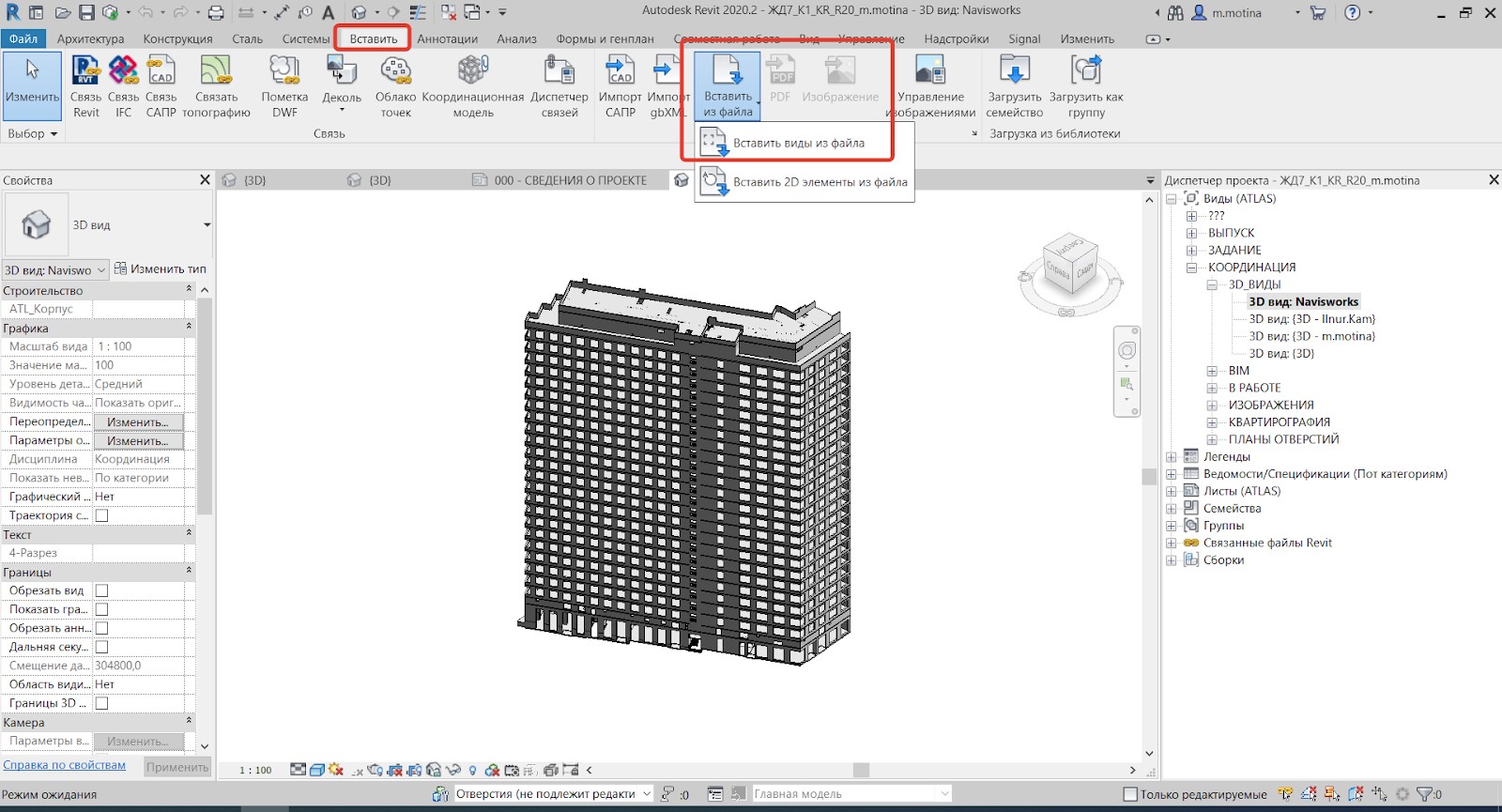
Task: Open the Справка по свойствам link
Action: (64, 765)
